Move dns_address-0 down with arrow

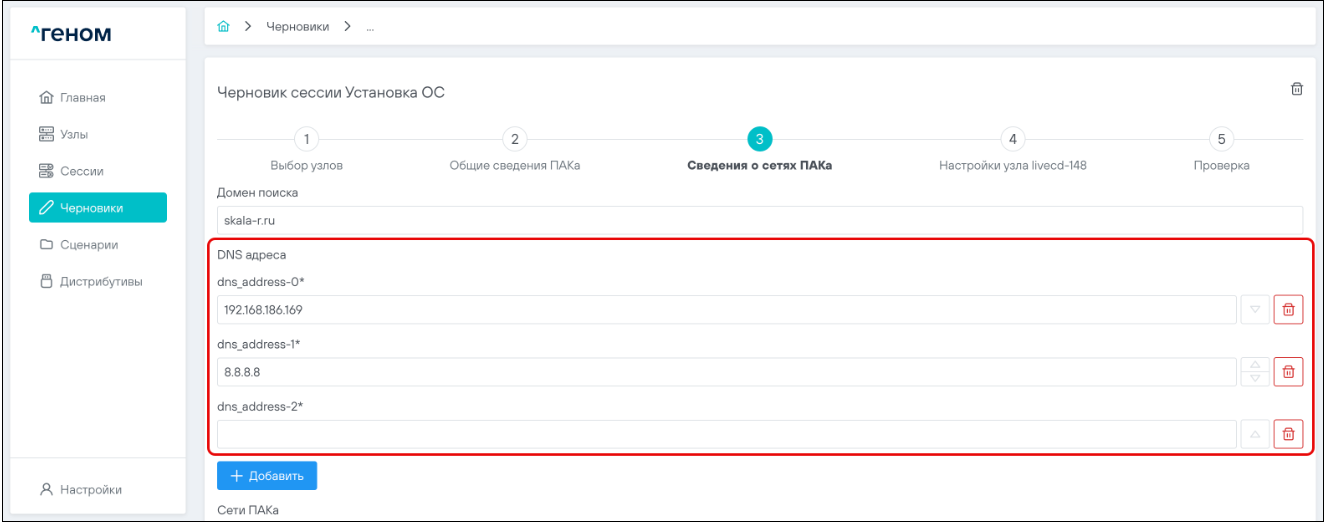(x=1255, y=310)
